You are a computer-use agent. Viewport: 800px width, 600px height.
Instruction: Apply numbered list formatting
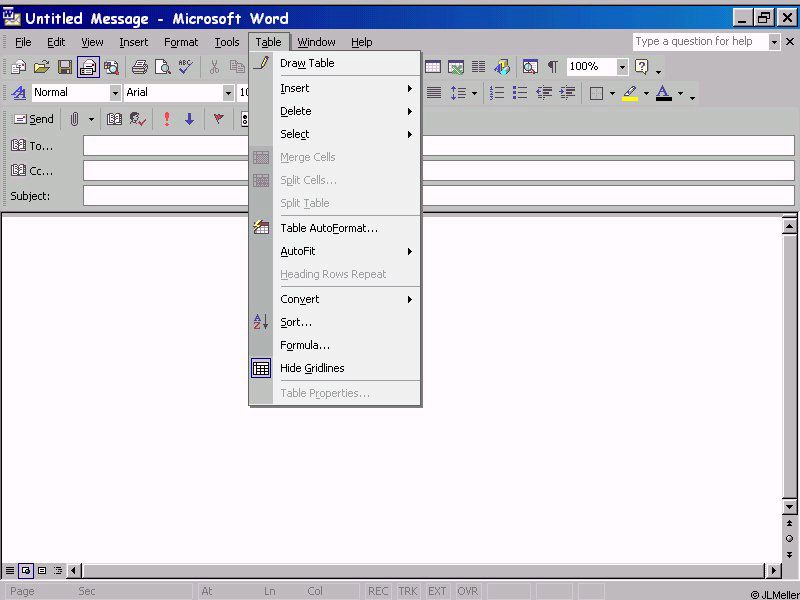(x=497, y=93)
